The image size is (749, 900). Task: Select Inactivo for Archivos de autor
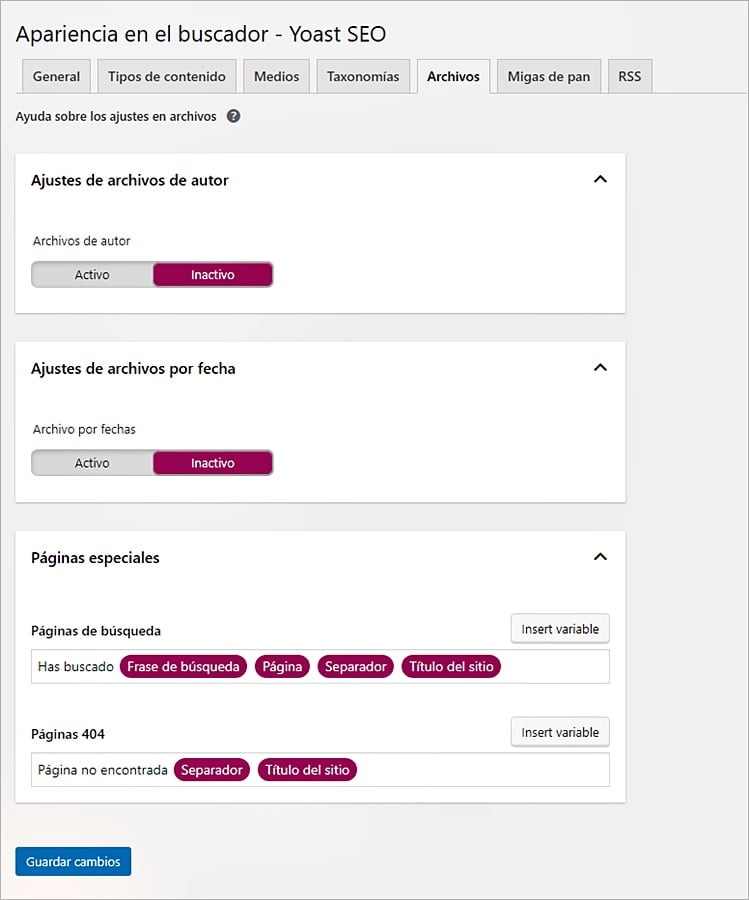pos(212,275)
